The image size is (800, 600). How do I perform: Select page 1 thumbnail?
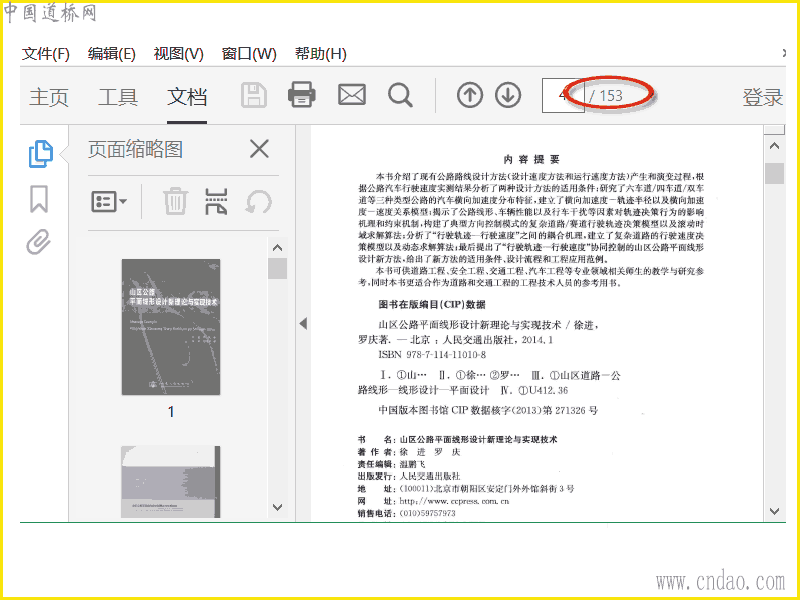[x=171, y=327]
